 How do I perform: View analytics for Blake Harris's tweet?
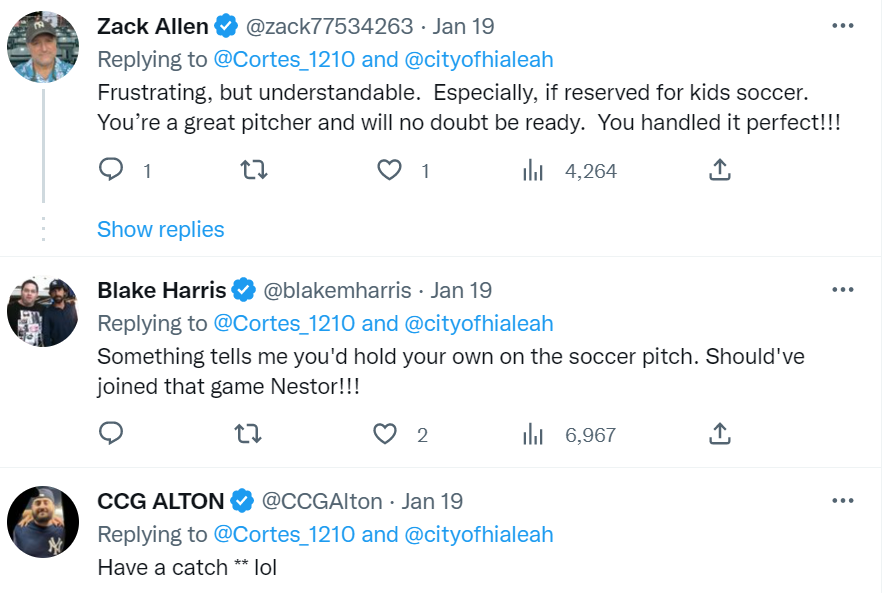click(x=533, y=434)
